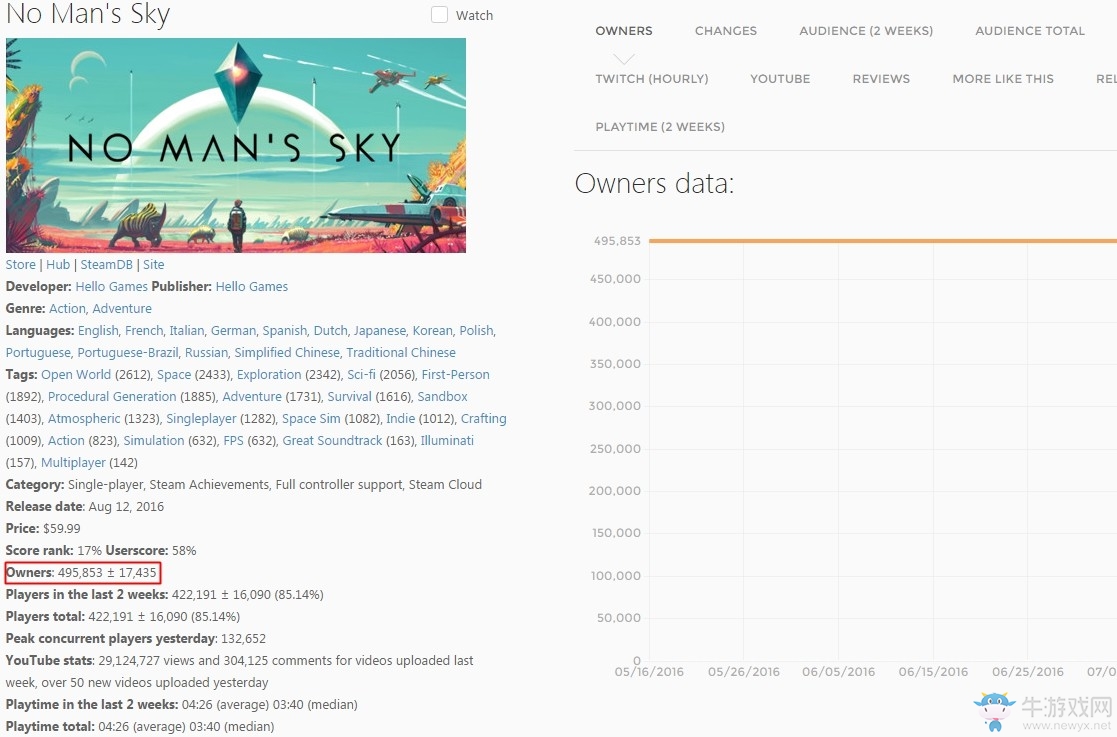Open the Portuguese language link
This screenshot has height=737, width=1117.
click(x=38, y=353)
